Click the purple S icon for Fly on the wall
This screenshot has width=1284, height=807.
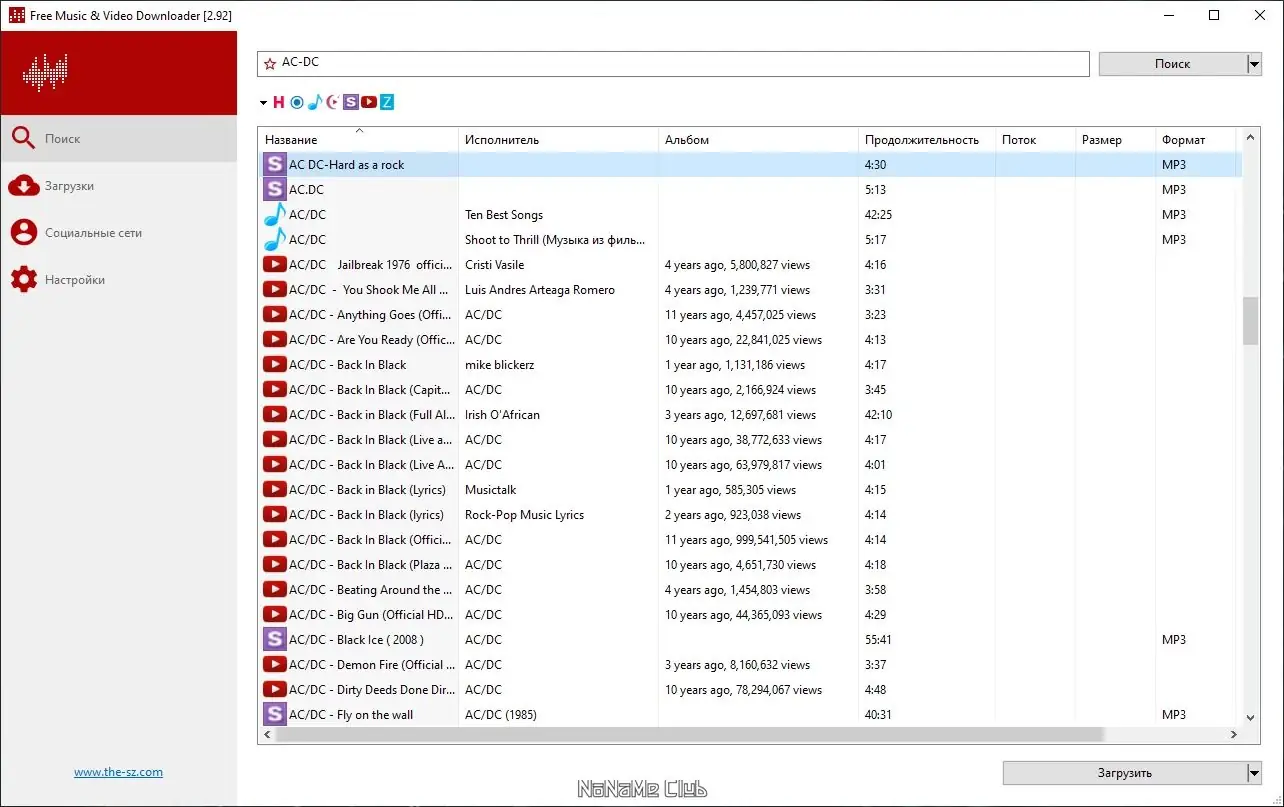[x=274, y=714]
